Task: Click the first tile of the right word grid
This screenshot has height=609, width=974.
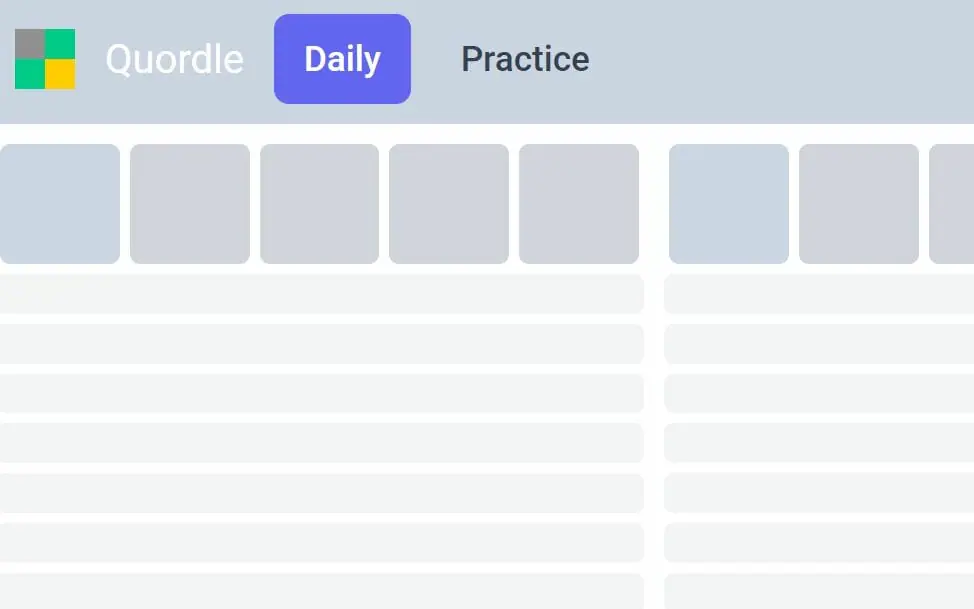Action: click(x=728, y=203)
